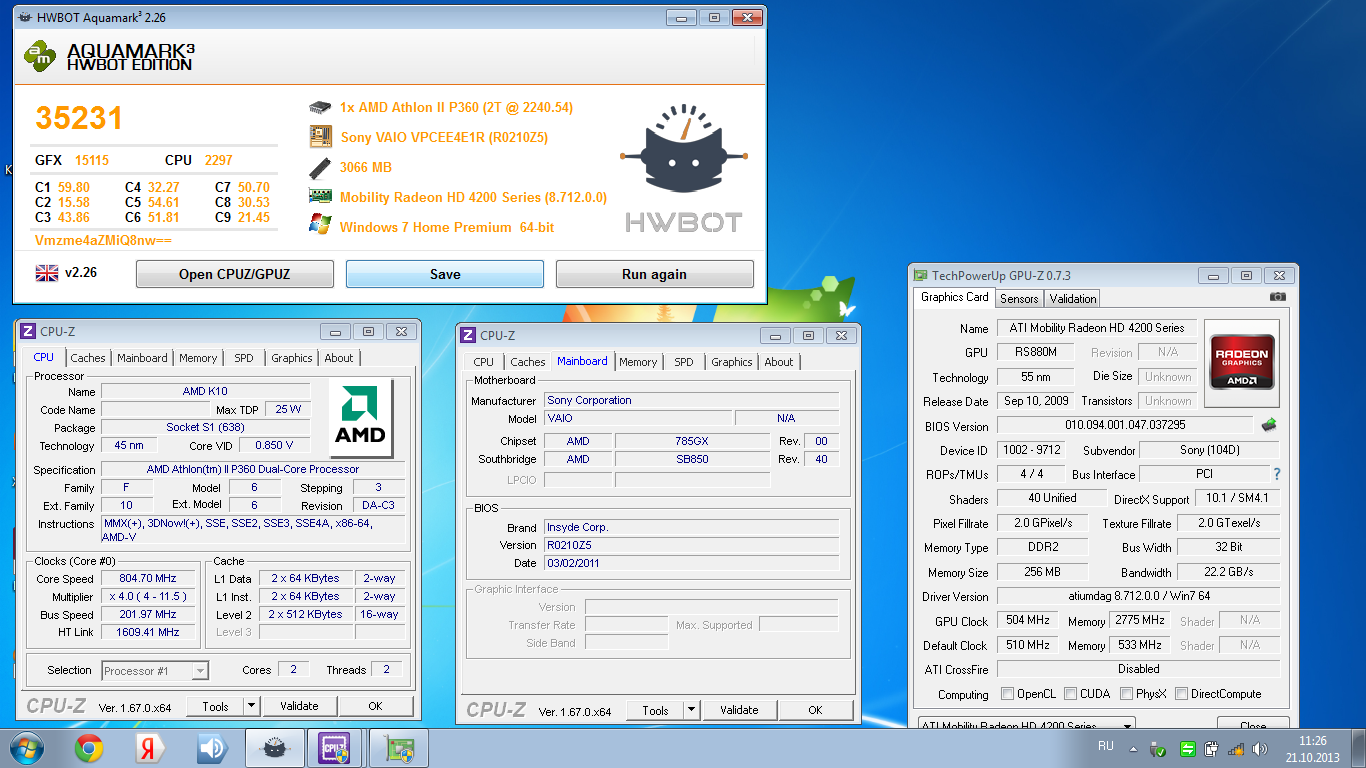Click Validate in CPU-Z Mainboard window
This screenshot has width=1366, height=768.
pos(739,710)
